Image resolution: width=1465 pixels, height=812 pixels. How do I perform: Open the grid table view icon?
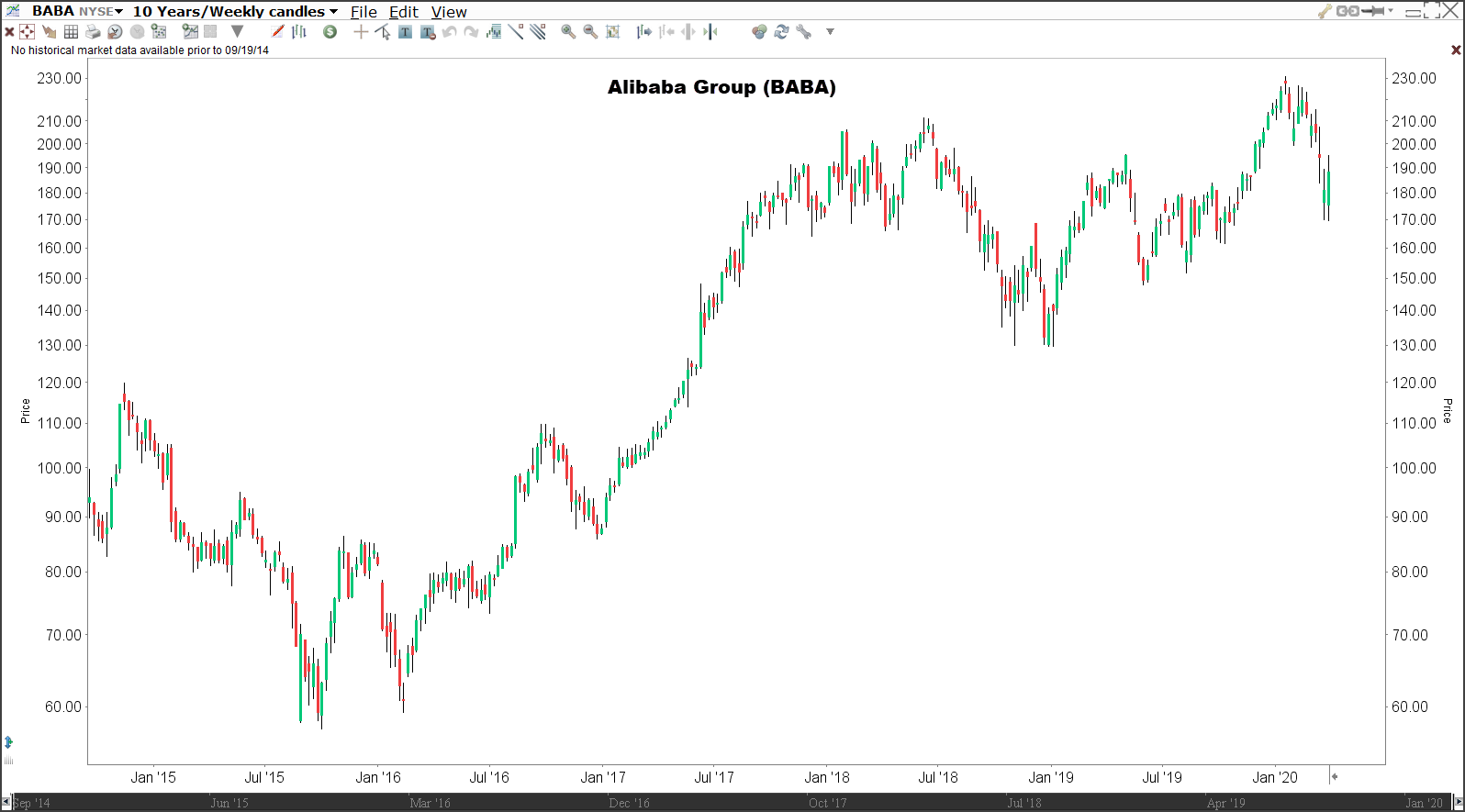(71, 32)
